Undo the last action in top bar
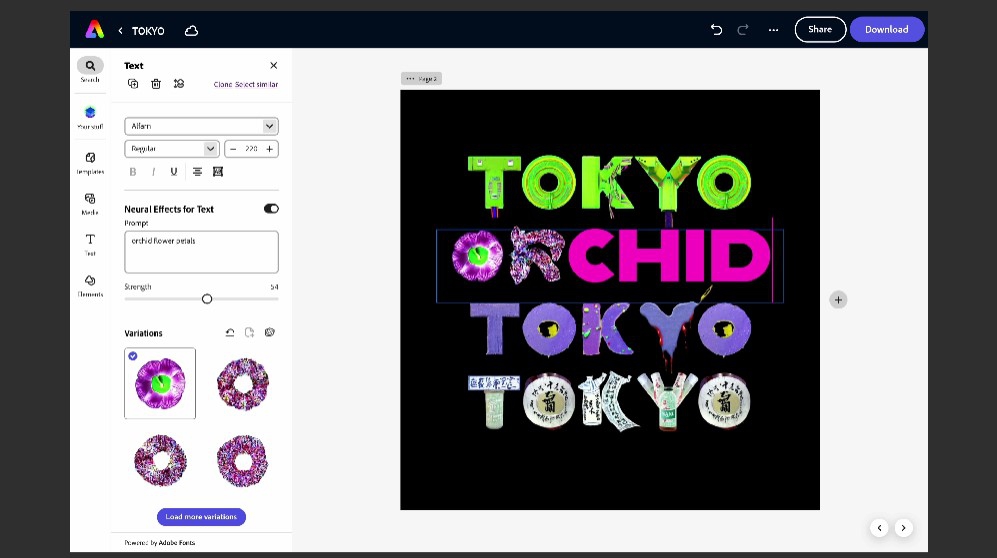The height and width of the screenshot is (558, 997). pos(716,30)
